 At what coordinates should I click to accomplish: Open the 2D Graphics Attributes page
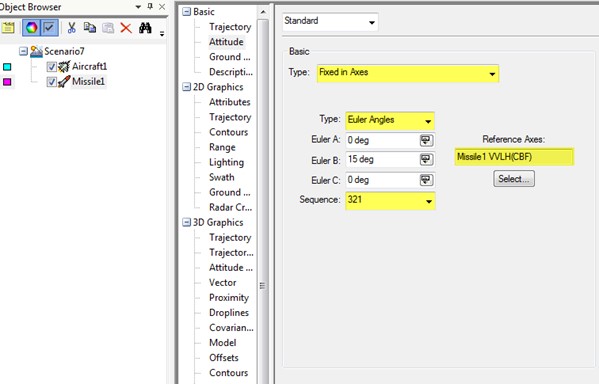[x=230, y=102]
